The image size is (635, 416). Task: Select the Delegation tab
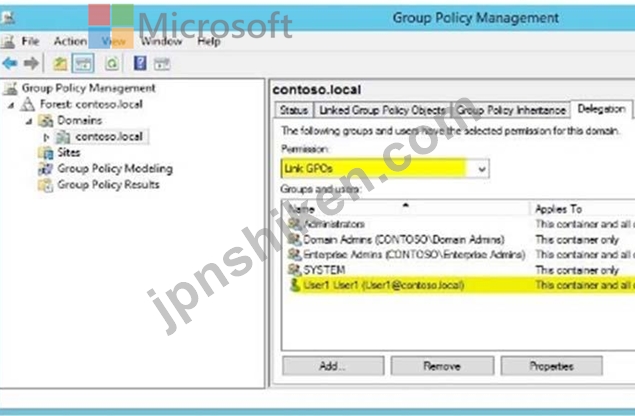pos(601,109)
